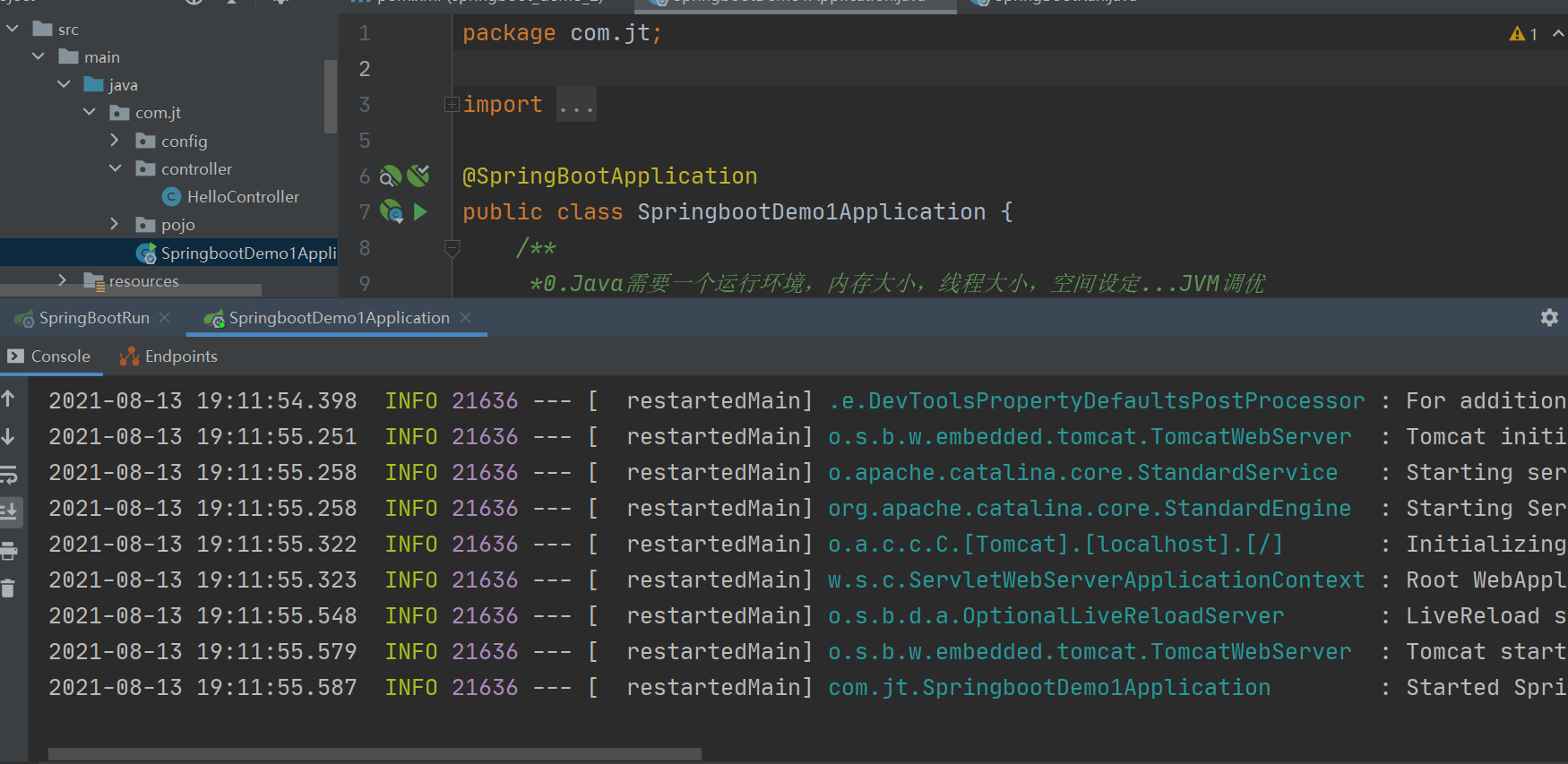Click the project tree vertical scrollbar

click(331, 96)
